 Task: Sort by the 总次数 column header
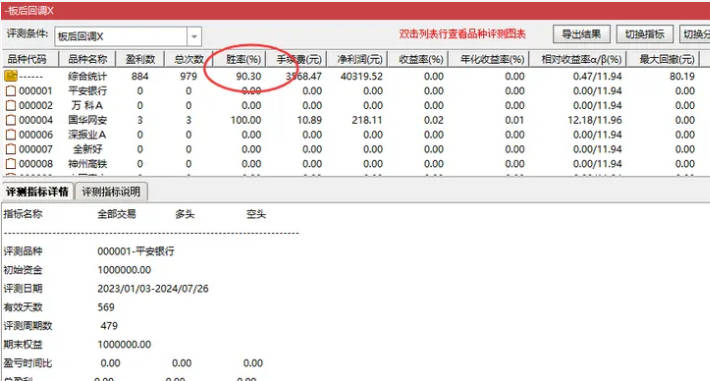point(188,59)
